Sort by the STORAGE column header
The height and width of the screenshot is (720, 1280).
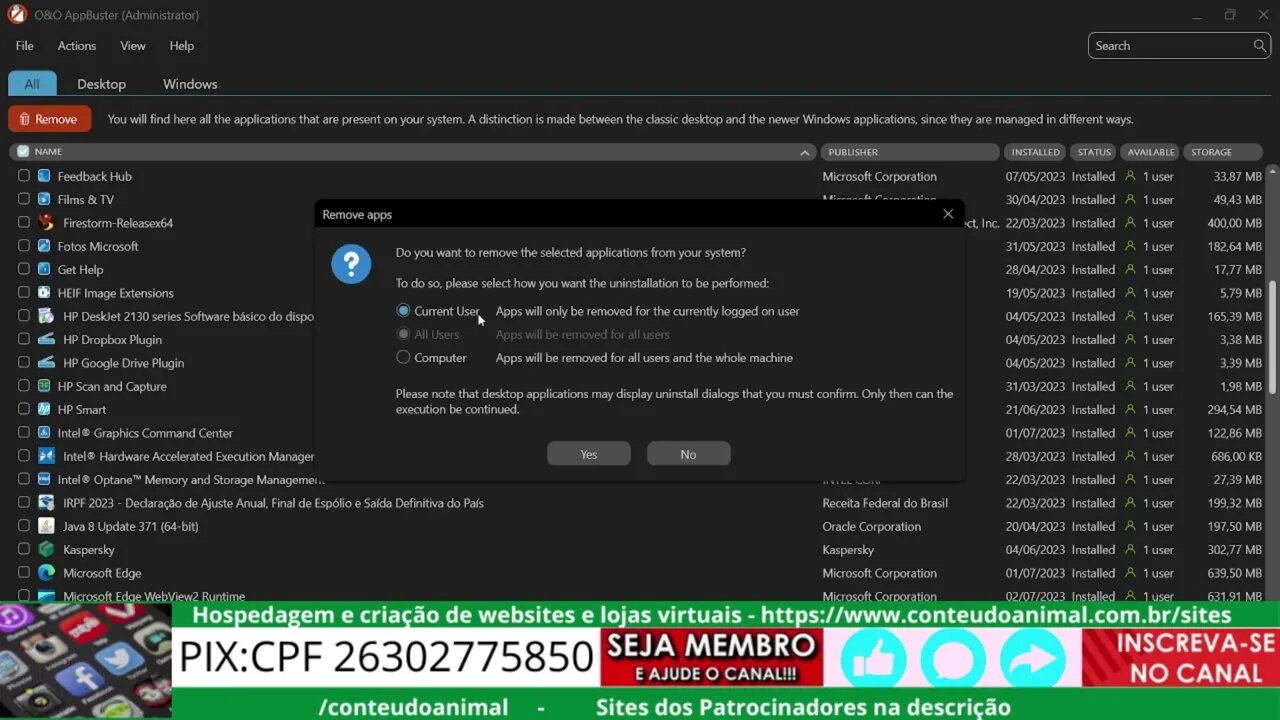pyautogui.click(x=1222, y=152)
